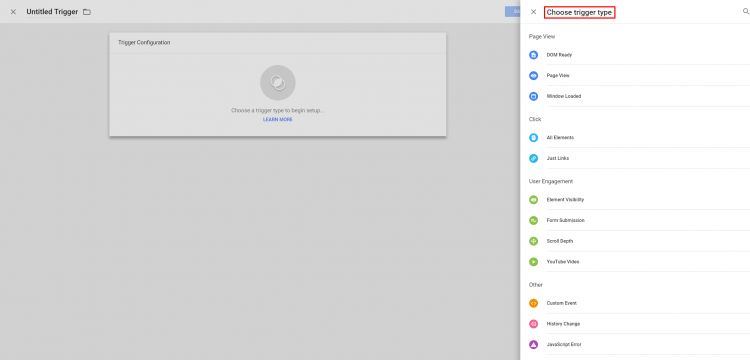Click the YouTube Video play icon
This screenshot has height=360, width=750.
click(x=533, y=262)
